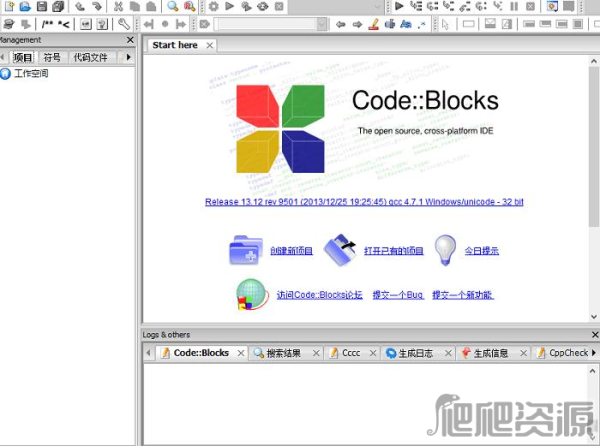Click the Run to cursor debugger icon
Viewport: 600px width, 446px height.
416,6
